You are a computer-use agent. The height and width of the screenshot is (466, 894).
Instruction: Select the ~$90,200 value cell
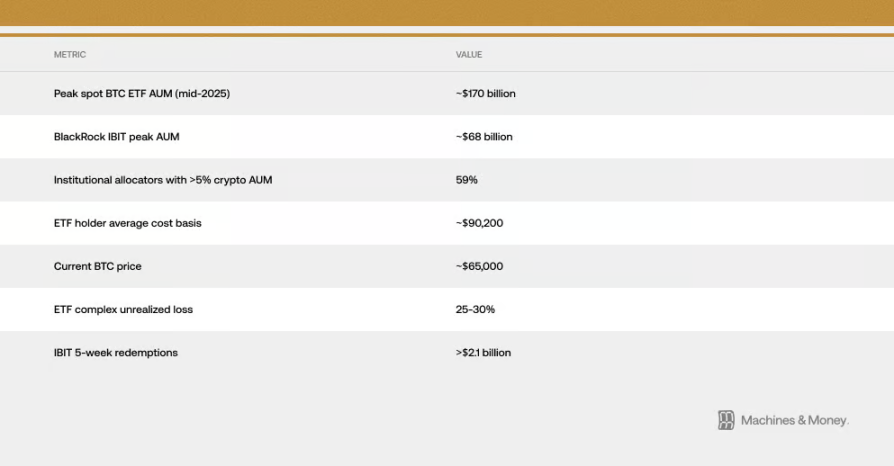tap(479, 223)
